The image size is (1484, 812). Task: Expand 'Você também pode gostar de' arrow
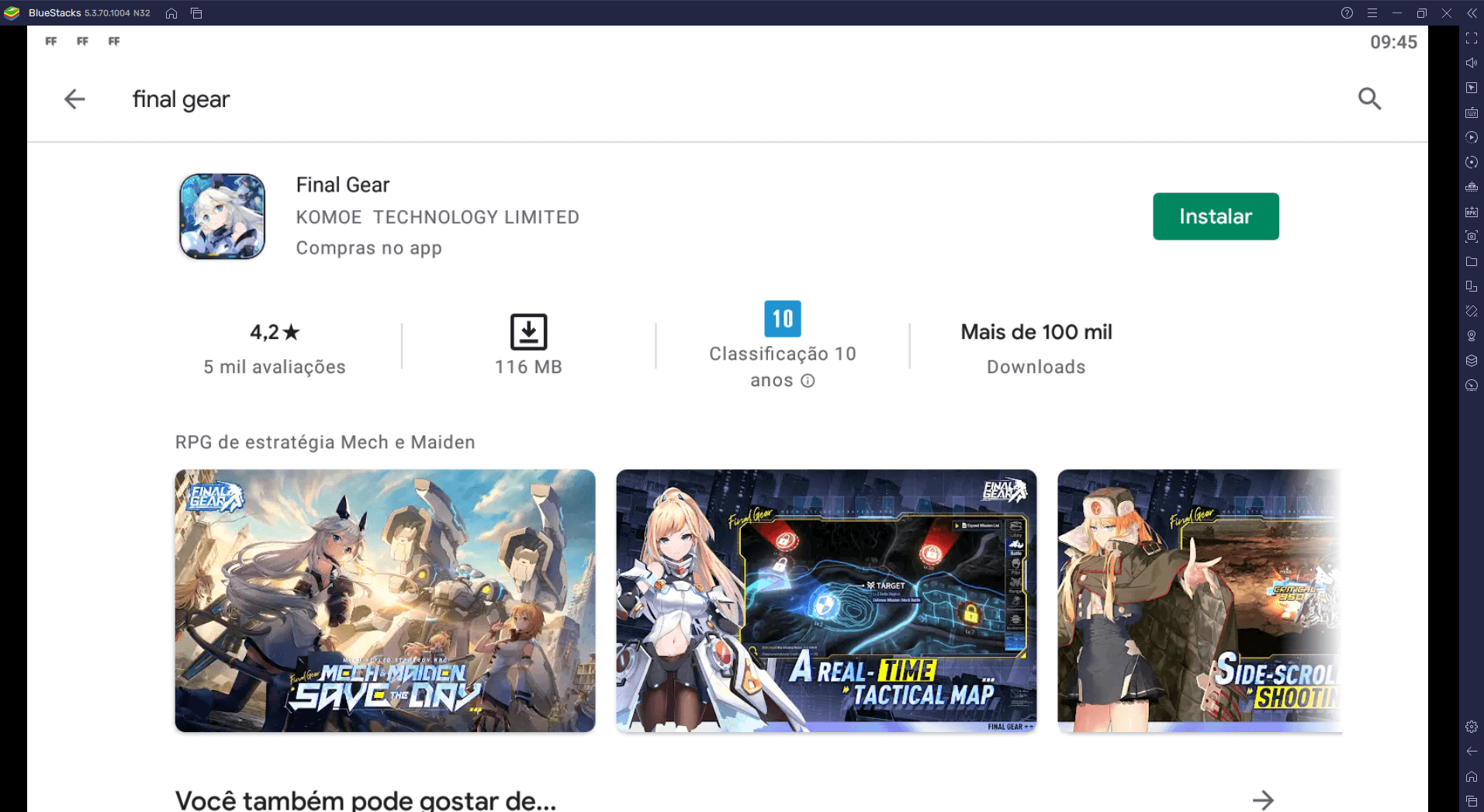click(x=1263, y=800)
